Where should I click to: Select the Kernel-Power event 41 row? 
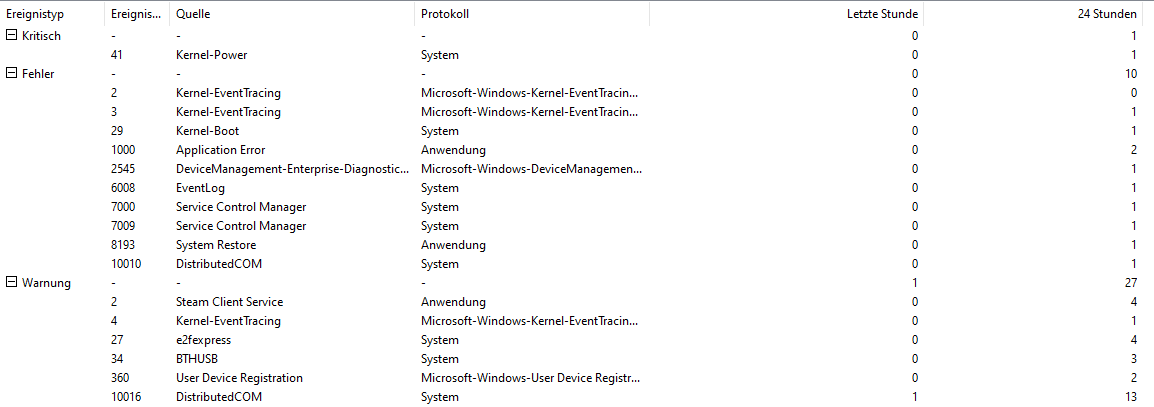(577, 54)
